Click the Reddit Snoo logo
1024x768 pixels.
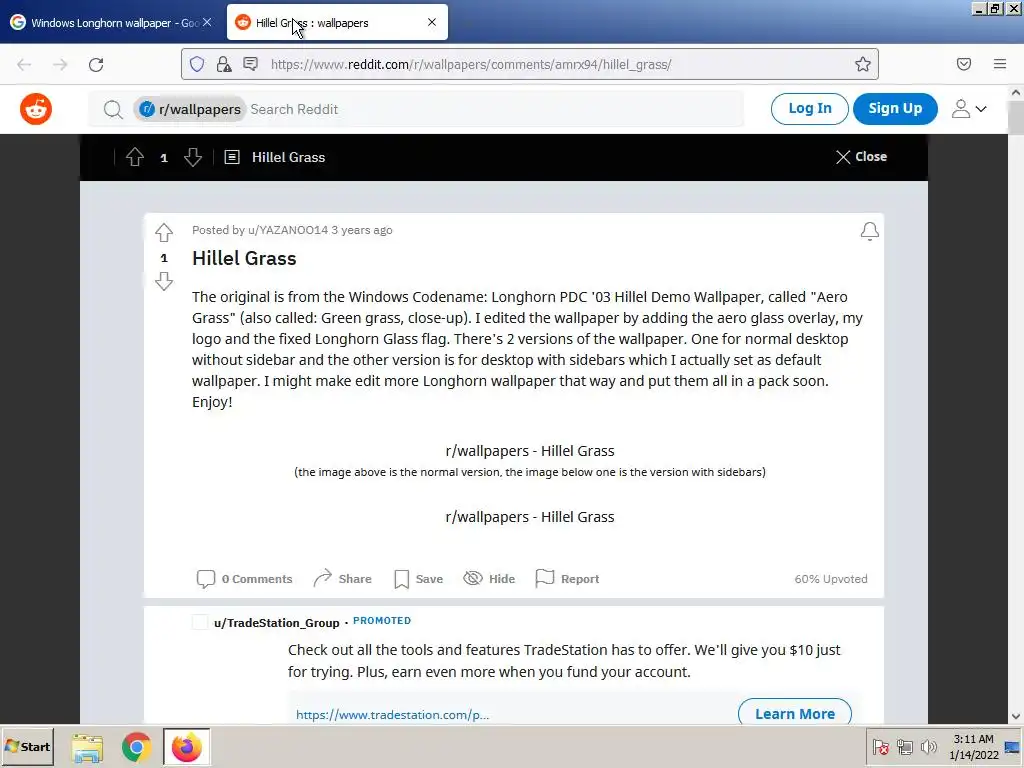click(36, 109)
